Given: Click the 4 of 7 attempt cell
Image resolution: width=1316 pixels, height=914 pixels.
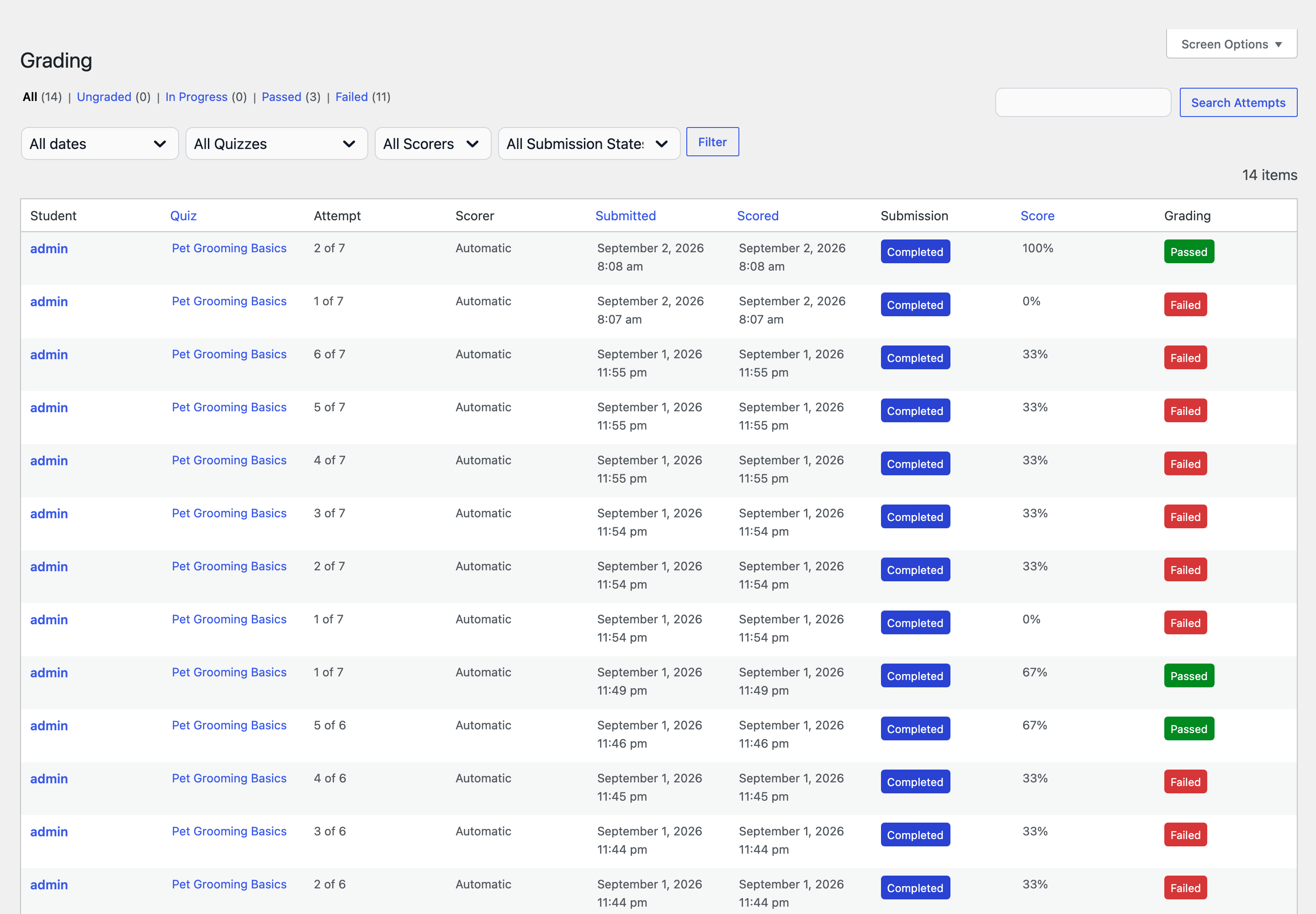Looking at the screenshot, I should (329, 460).
